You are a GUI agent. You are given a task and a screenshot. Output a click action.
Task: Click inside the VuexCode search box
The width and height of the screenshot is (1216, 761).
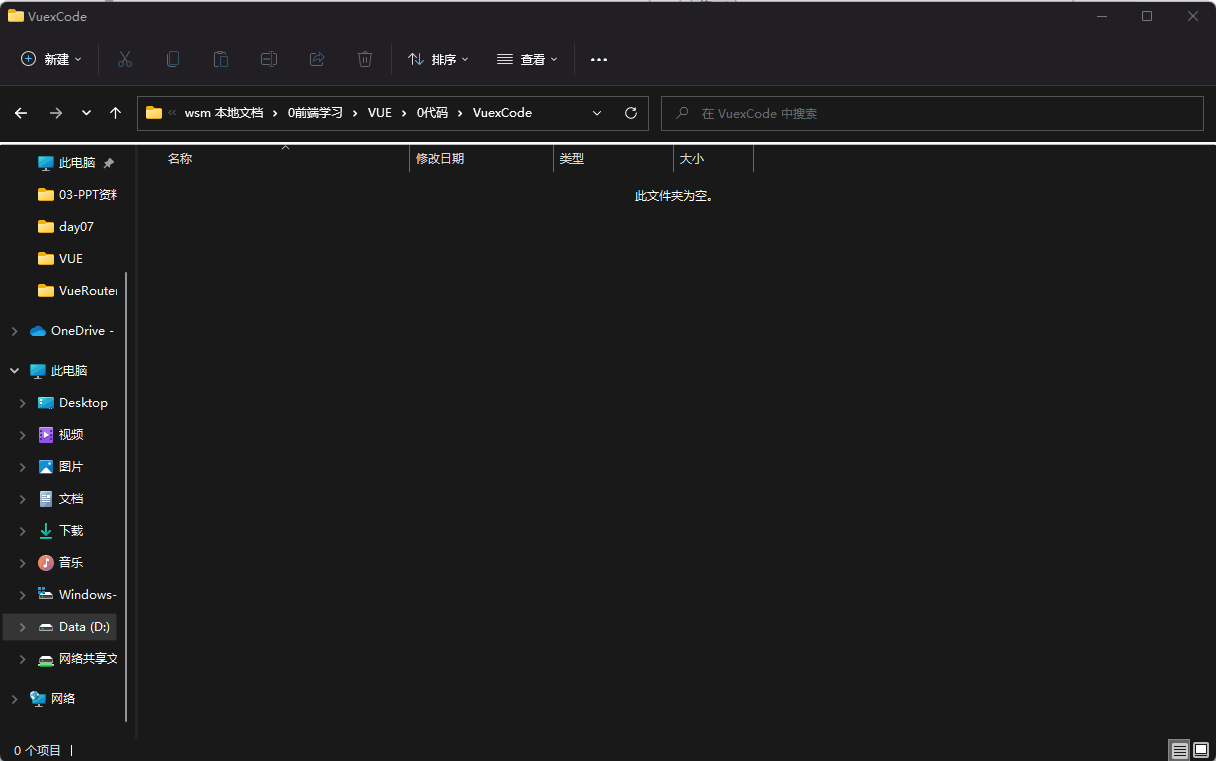(x=930, y=113)
